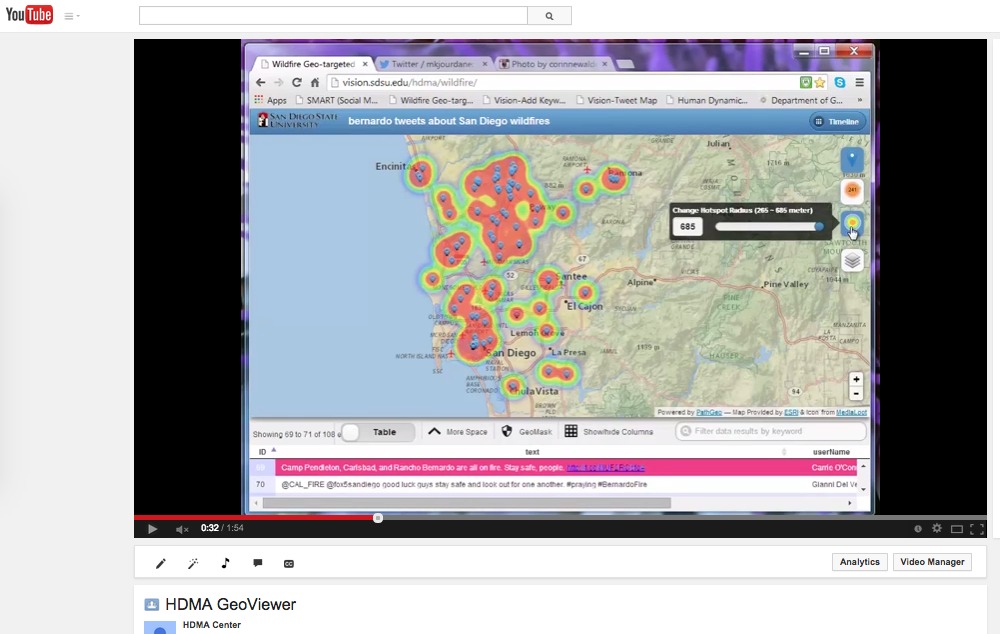Viewport: 1000px width, 634px height.
Task: Click the table horizontal scrollbar
Action: 467,503
